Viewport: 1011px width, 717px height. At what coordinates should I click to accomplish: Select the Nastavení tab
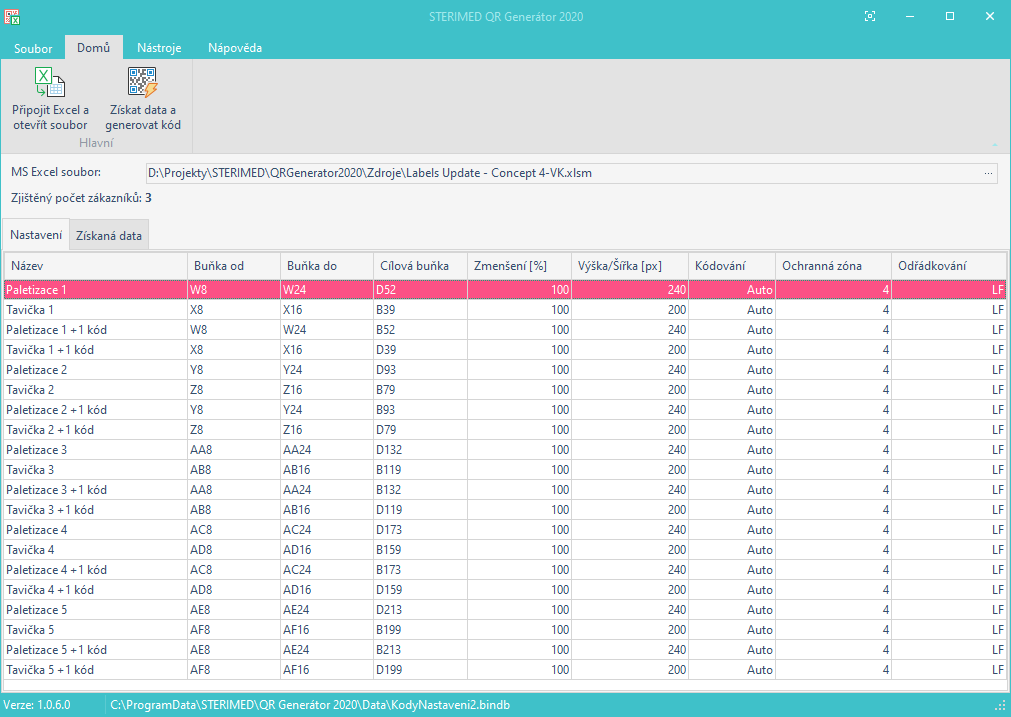[36, 234]
